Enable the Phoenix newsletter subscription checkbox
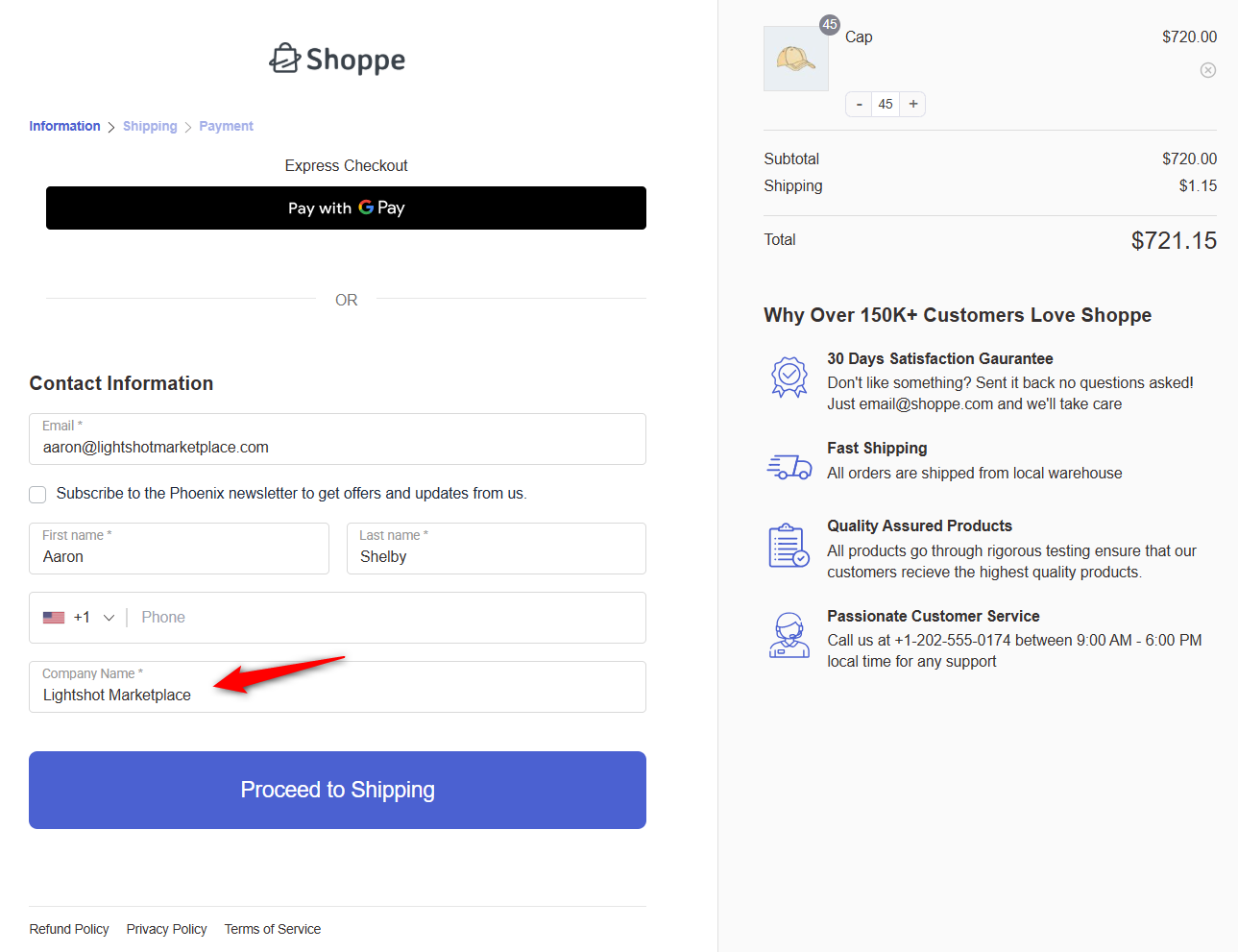The width and height of the screenshot is (1238, 952). click(37, 495)
